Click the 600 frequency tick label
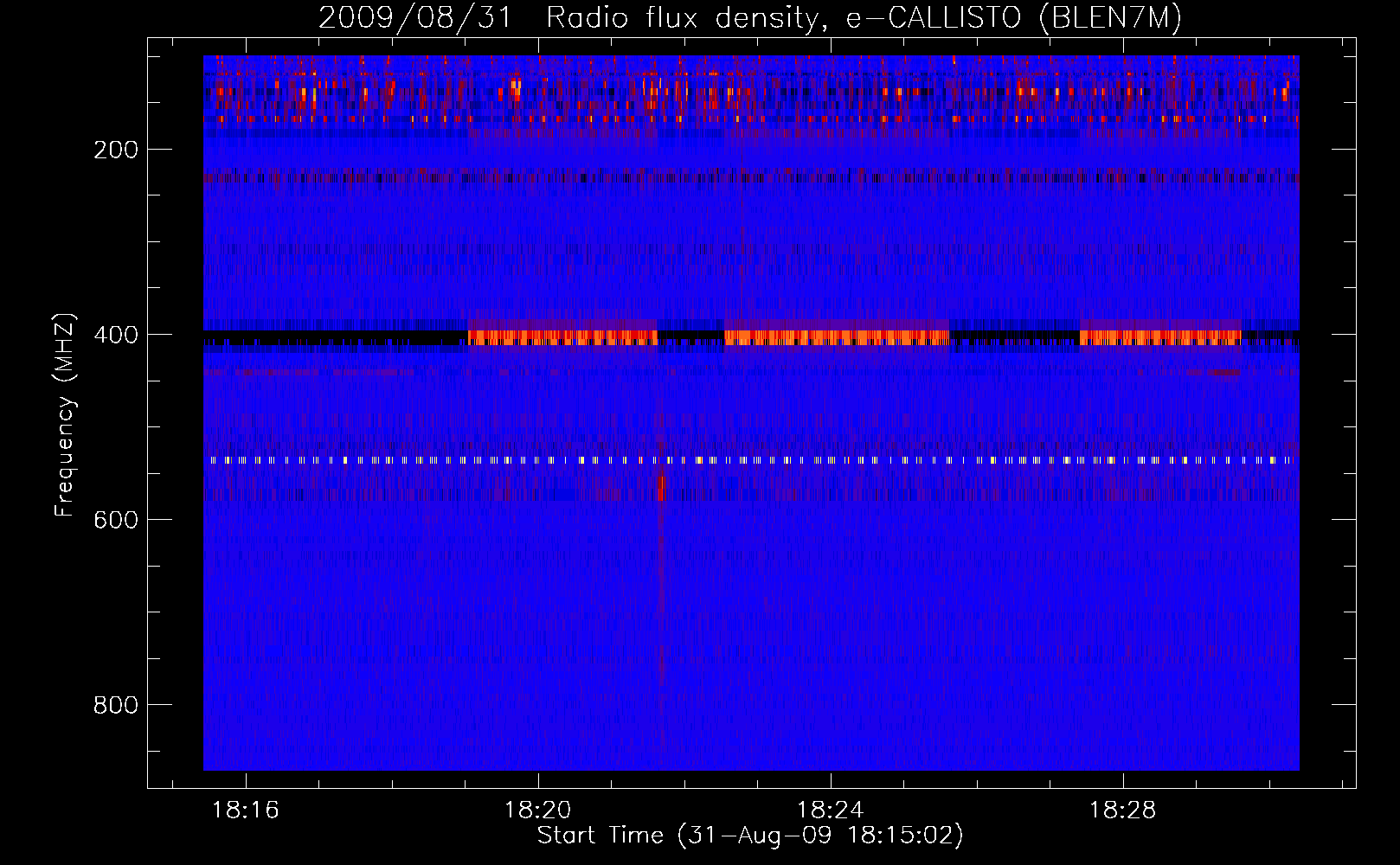Viewport: 1400px width, 865px height. 116,520
